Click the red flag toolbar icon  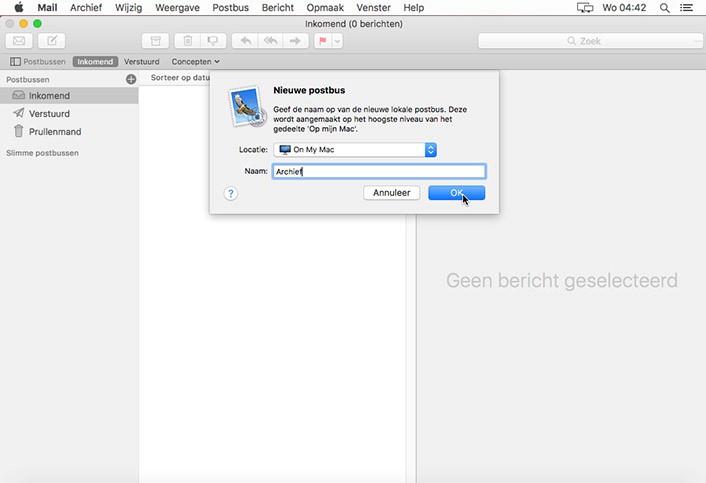click(324, 41)
